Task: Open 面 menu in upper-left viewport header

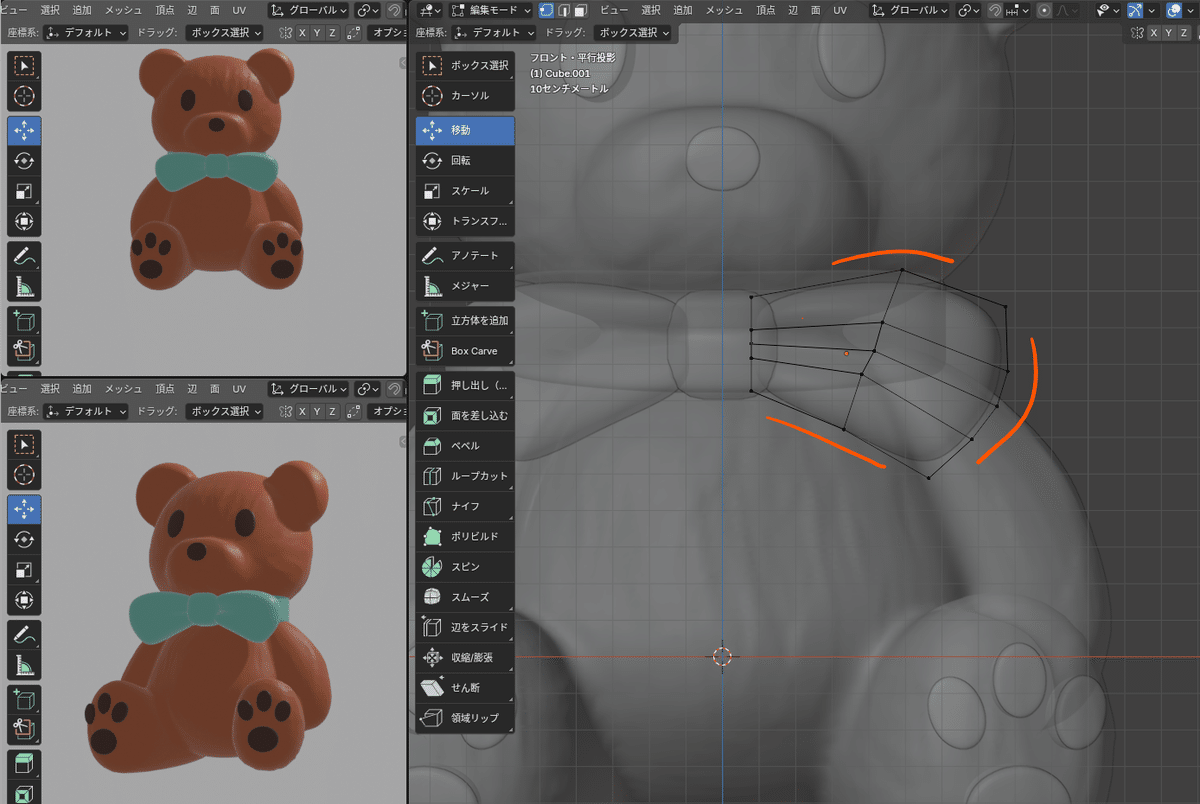Action: click(214, 10)
